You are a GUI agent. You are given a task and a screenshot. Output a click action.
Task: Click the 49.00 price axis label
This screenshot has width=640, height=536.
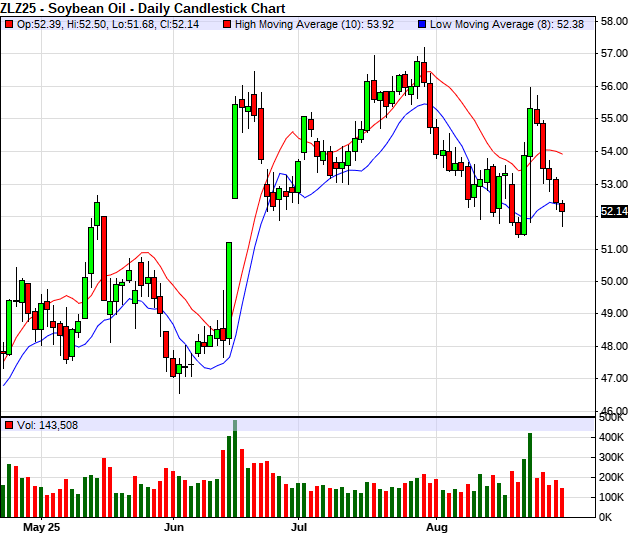[x=614, y=314]
